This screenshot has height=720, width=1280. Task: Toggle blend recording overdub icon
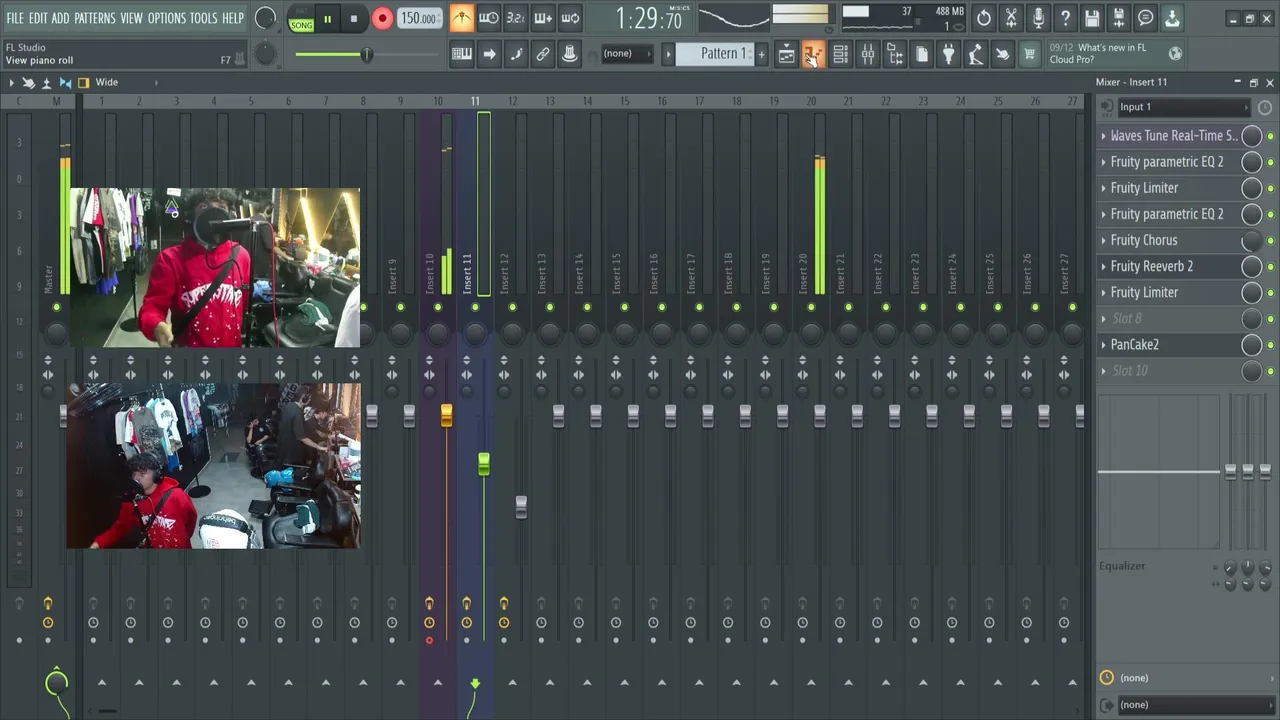pyautogui.click(x=543, y=18)
